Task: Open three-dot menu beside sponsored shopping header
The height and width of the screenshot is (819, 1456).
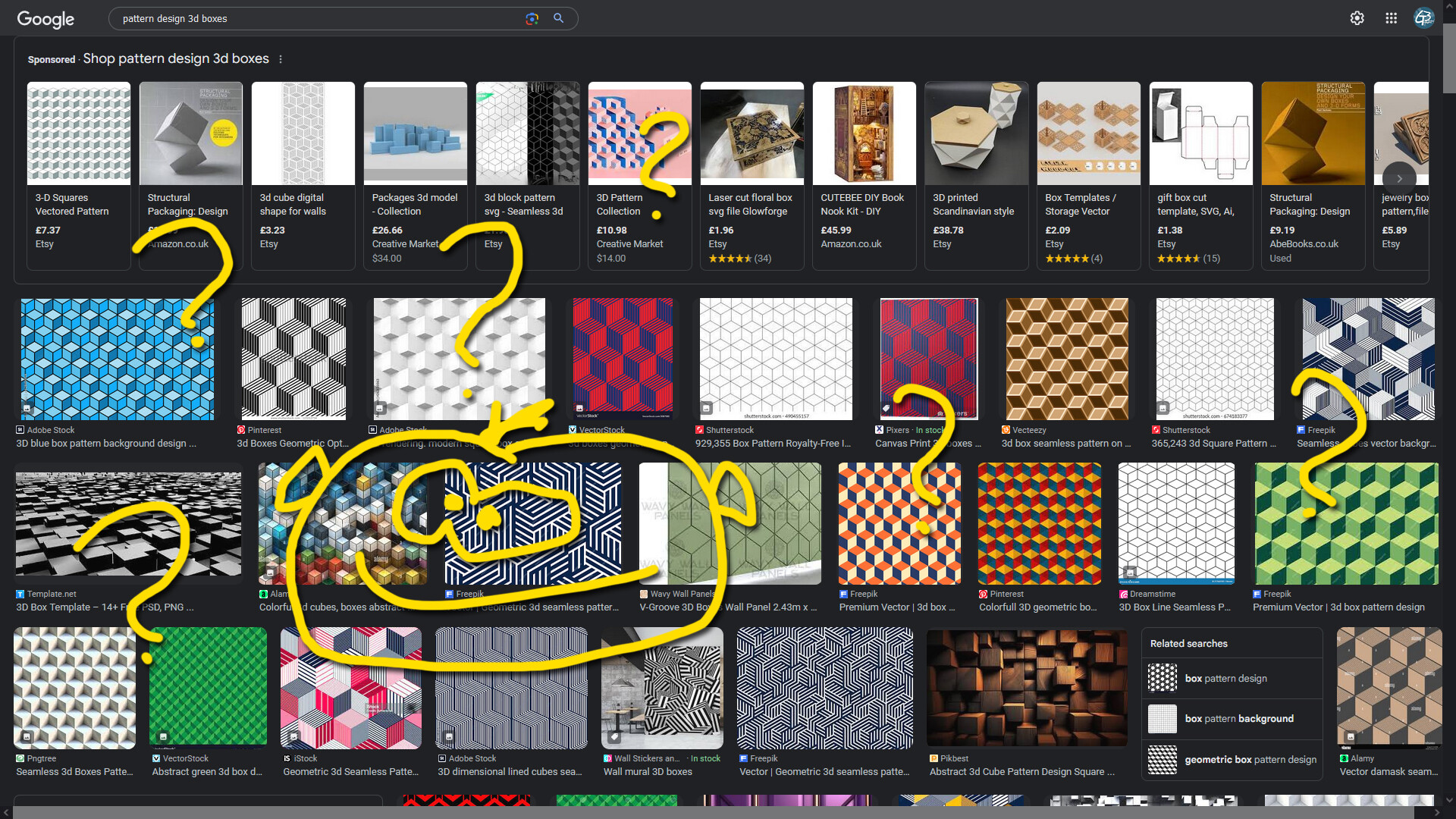Action: [x=280, y=58]
